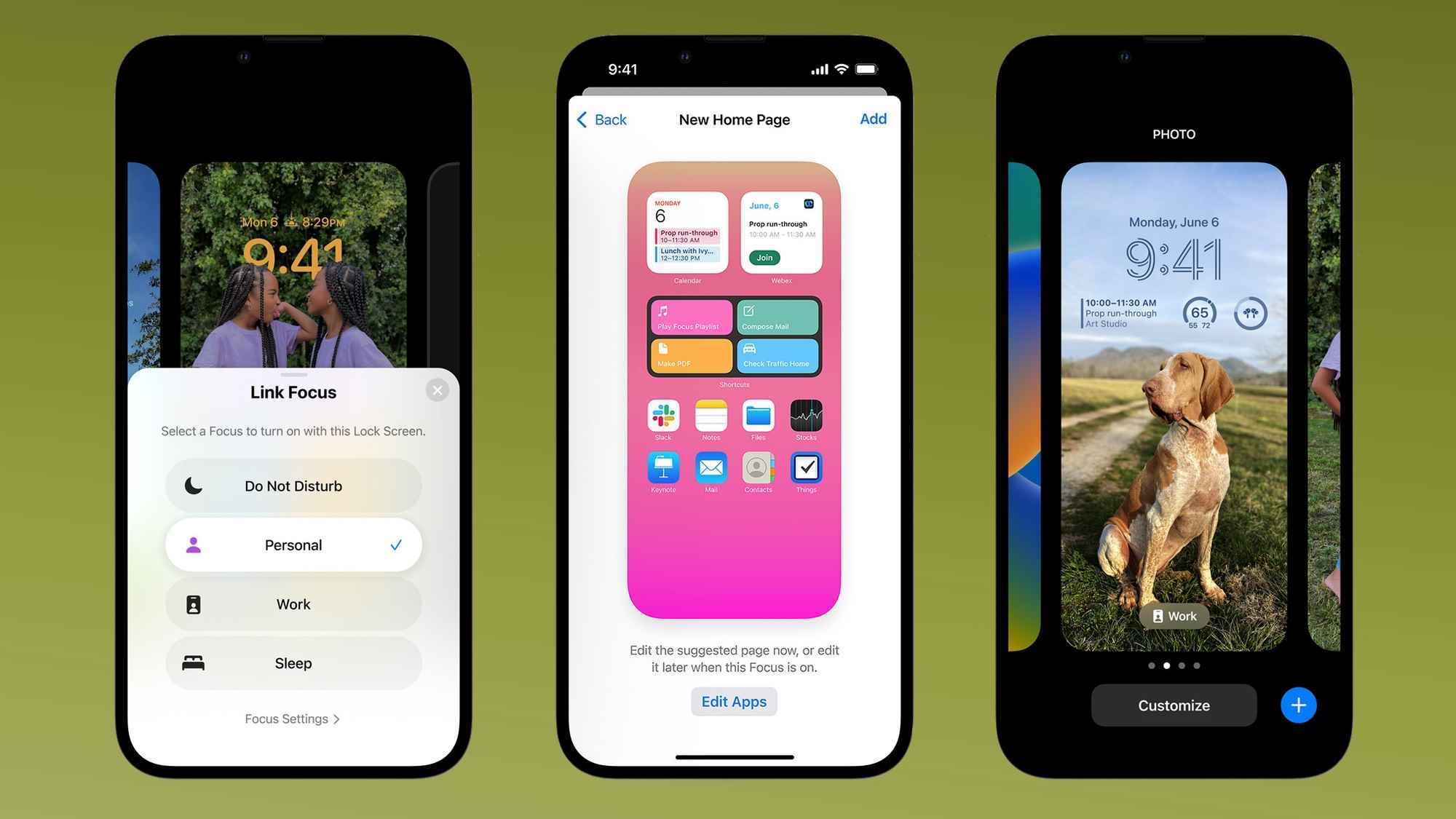Select Personal Focus mode
1456x819 pixels.
293,545
